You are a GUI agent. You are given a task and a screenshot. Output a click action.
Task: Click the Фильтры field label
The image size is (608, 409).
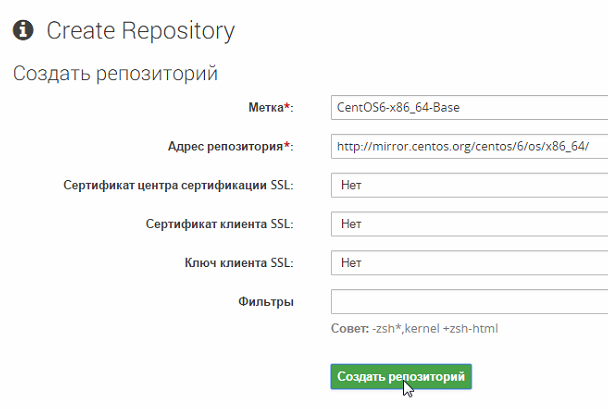point(265,302)
